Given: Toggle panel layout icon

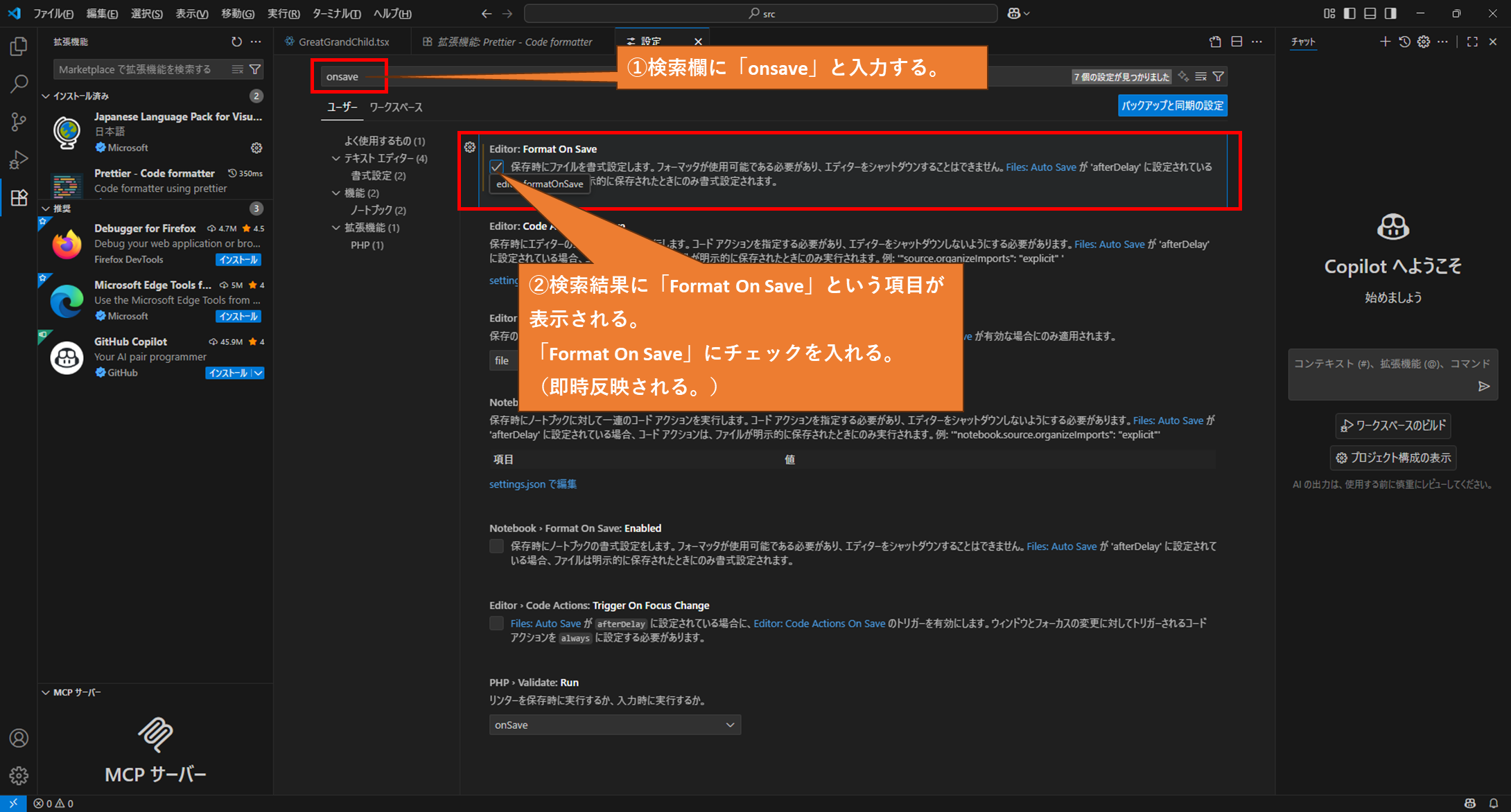Looking at the screenshot, I should (x=1370, y=13).
